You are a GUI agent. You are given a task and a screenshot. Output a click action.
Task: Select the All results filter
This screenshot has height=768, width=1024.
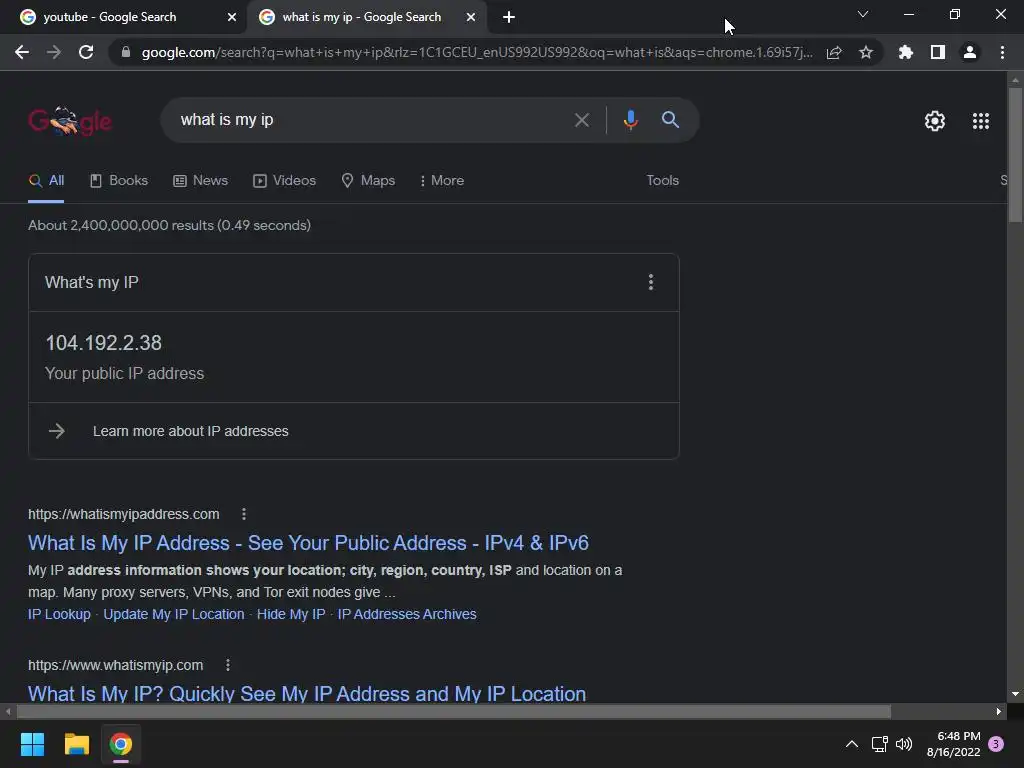point(46,180)
